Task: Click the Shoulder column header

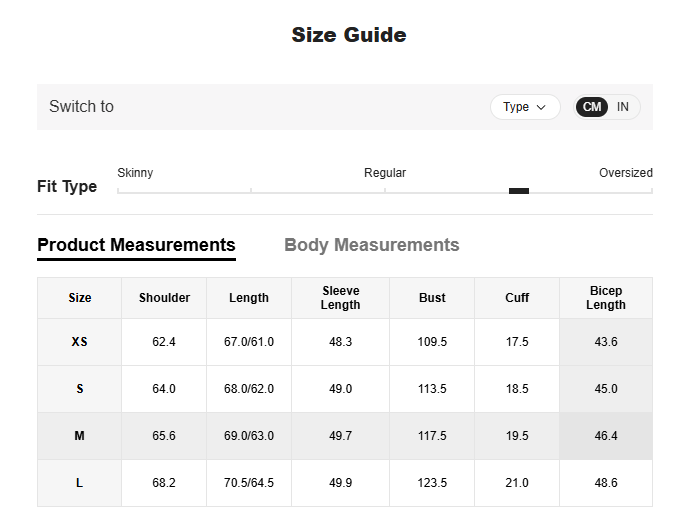Action: point(164,298)
